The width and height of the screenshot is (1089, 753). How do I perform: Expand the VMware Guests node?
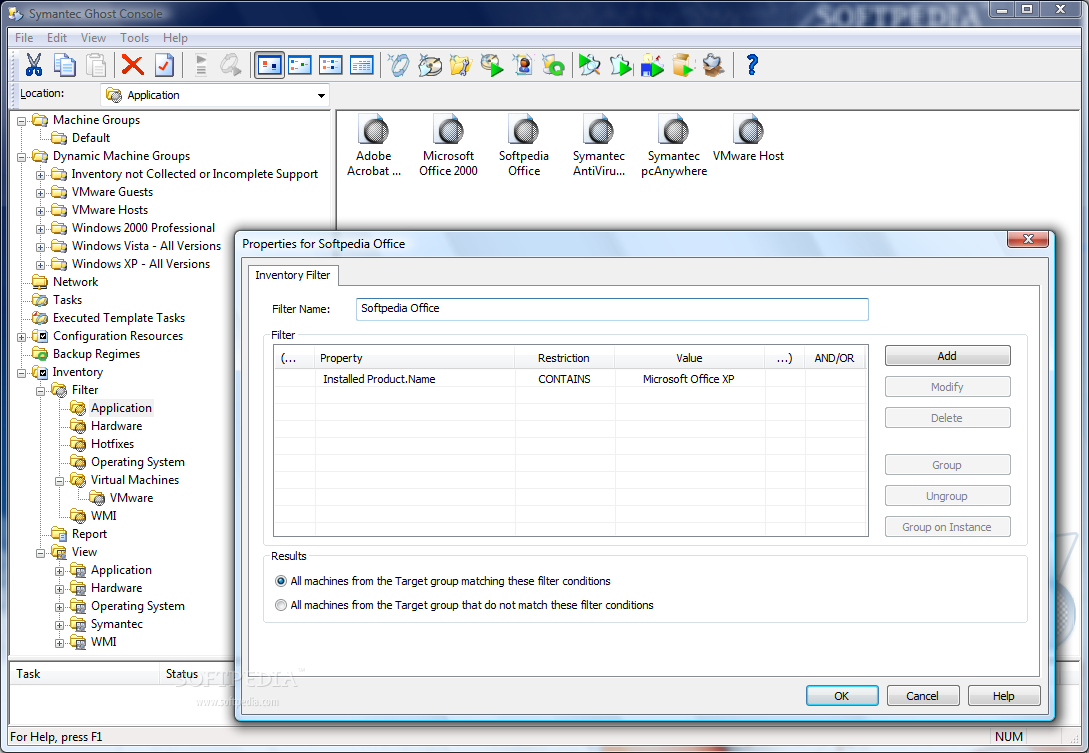click(40, 193)
